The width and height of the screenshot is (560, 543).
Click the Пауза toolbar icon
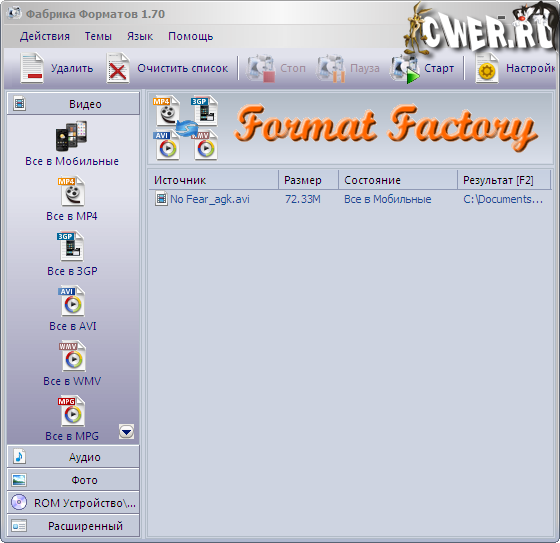coord(331,68)
